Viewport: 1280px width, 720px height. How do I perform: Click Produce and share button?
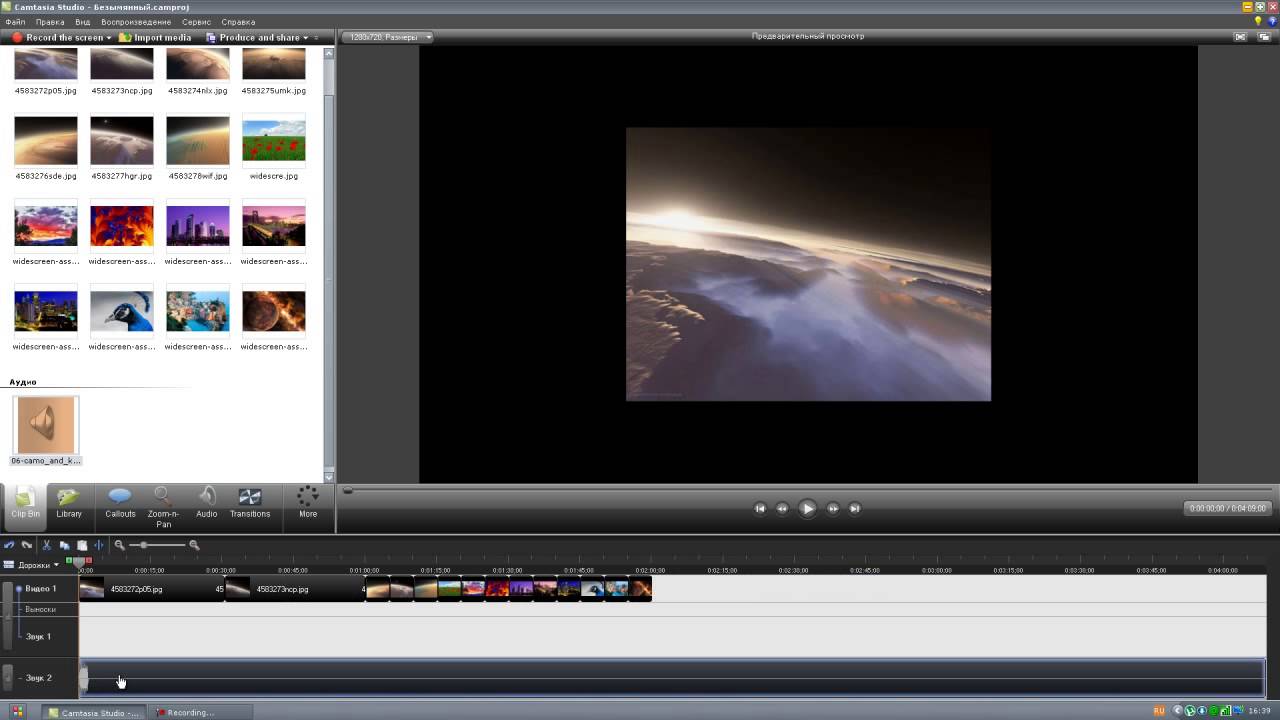[254, 38]
